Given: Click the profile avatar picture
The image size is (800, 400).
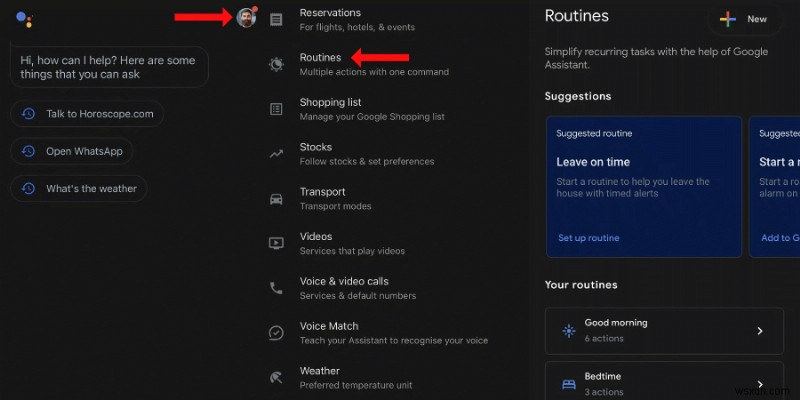Looking at the screenshot, I should [246, 18].
